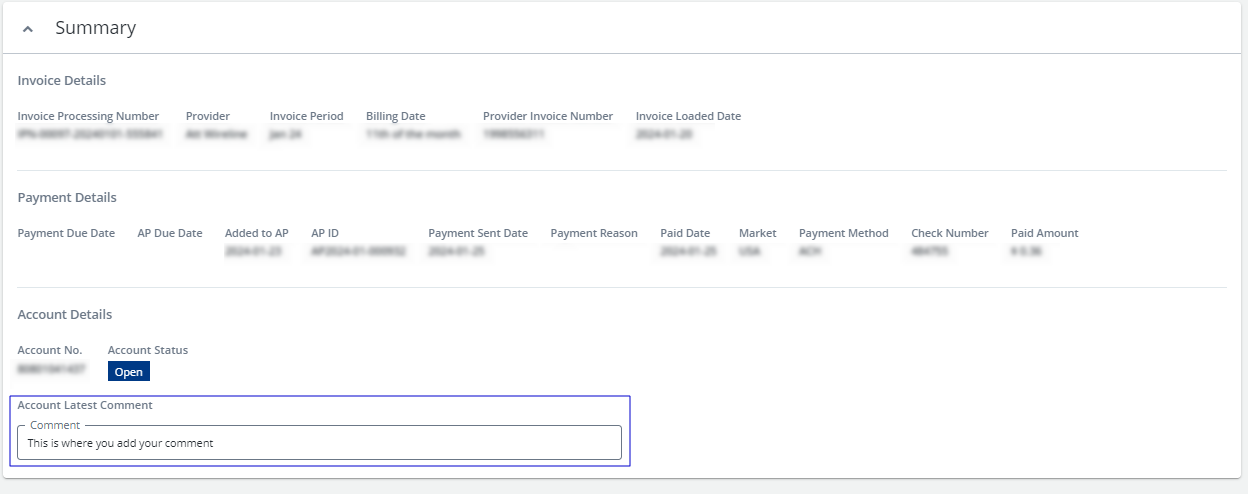Click the AP Due Date label
1248x494 pixels.
coord(170,233)
